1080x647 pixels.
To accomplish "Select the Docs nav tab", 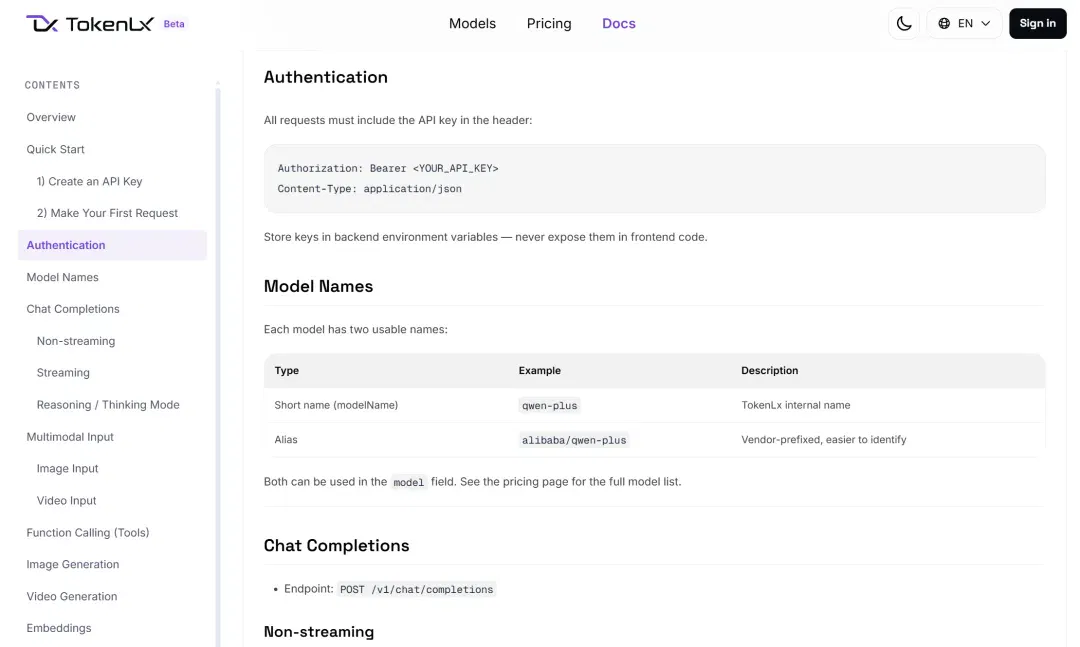I will [x=619, y=23].
